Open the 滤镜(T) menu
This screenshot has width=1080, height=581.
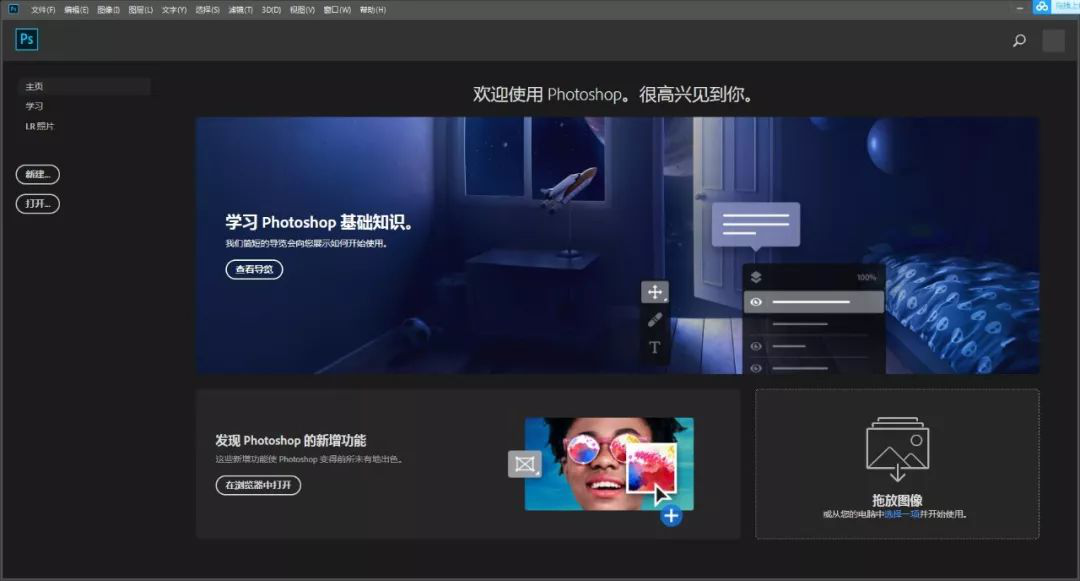(240, 10)
